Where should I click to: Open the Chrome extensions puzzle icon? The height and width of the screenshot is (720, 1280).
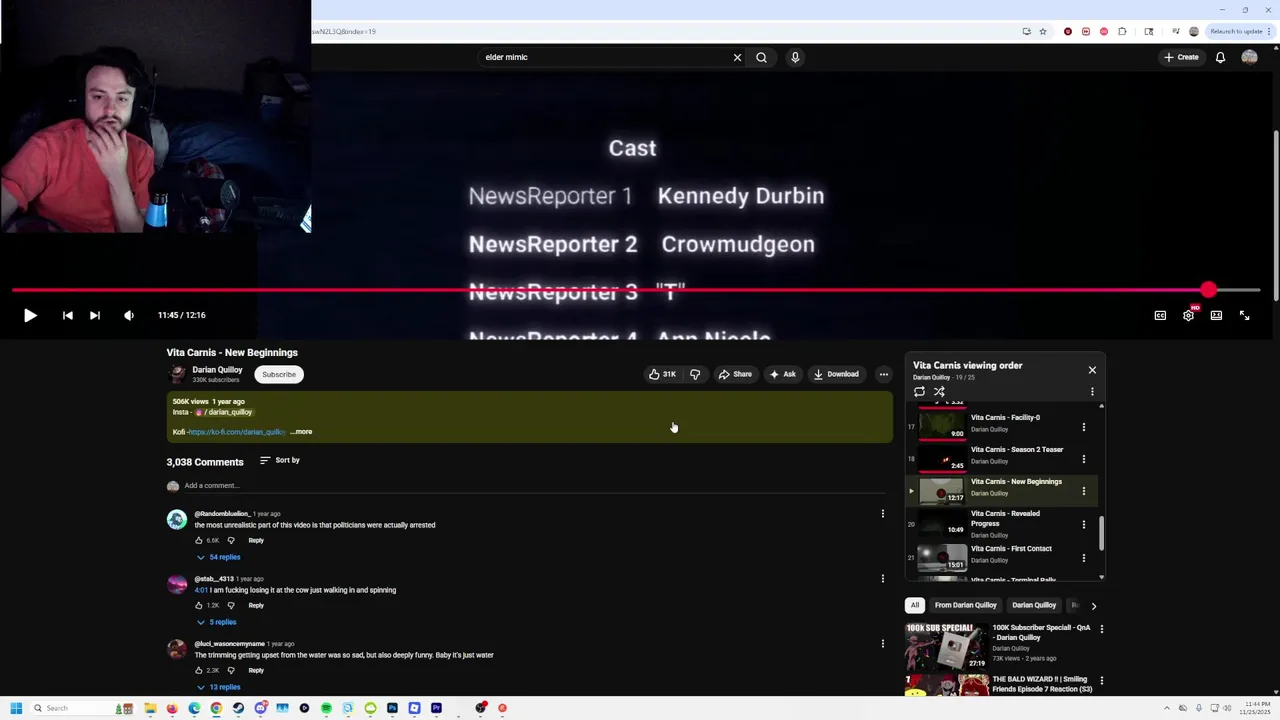pos(1122,31)
